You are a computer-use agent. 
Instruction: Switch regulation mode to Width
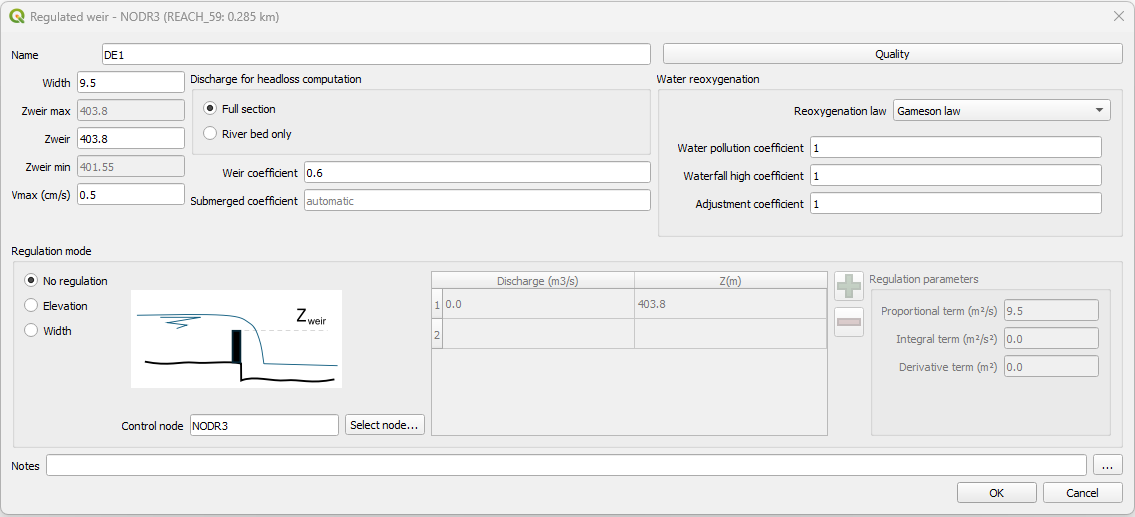coord(31,331)
